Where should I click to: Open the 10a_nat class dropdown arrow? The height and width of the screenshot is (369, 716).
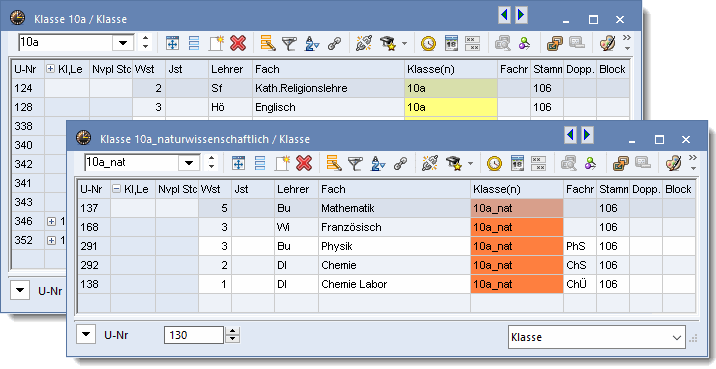pos(189,163)
